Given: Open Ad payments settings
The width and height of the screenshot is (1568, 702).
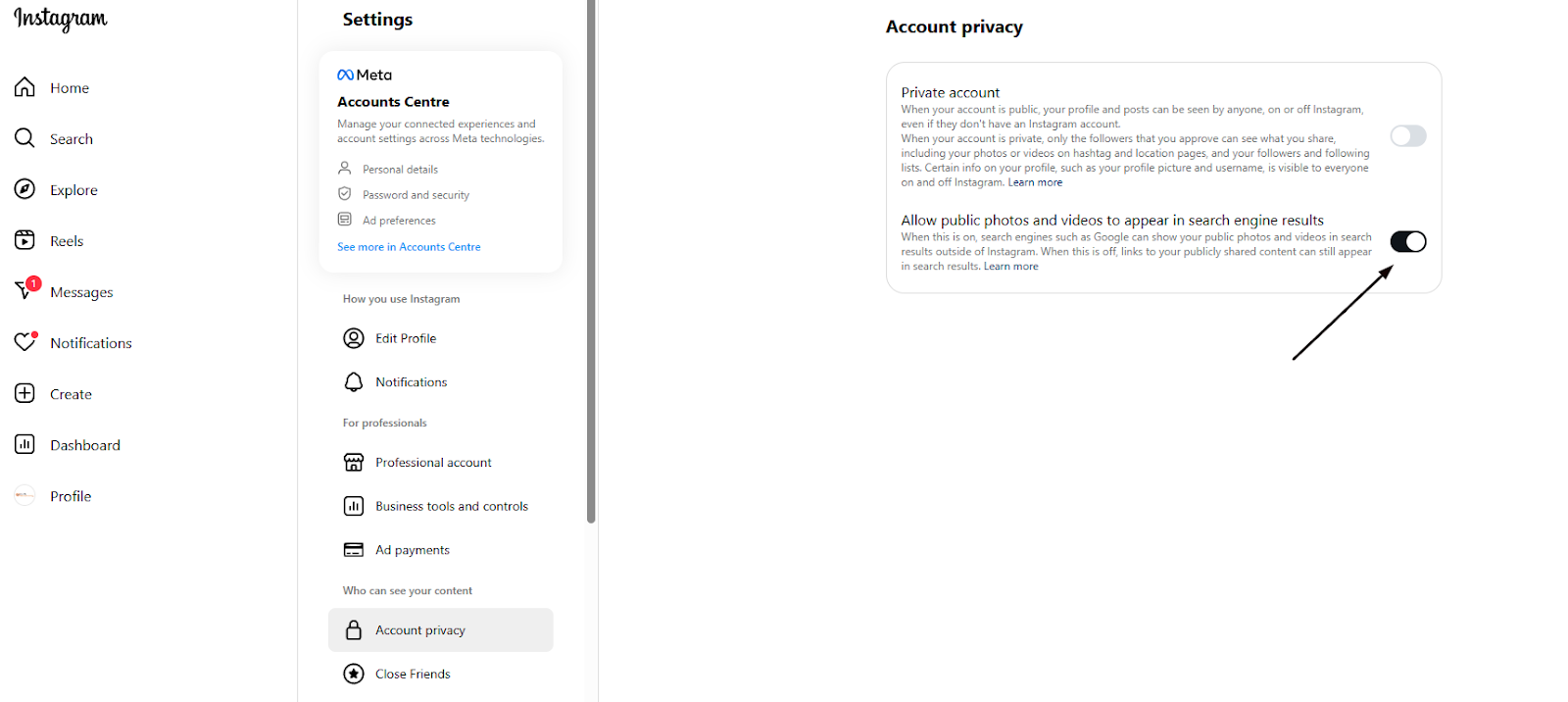Looking at the screenshot, I should coord(441,550).
